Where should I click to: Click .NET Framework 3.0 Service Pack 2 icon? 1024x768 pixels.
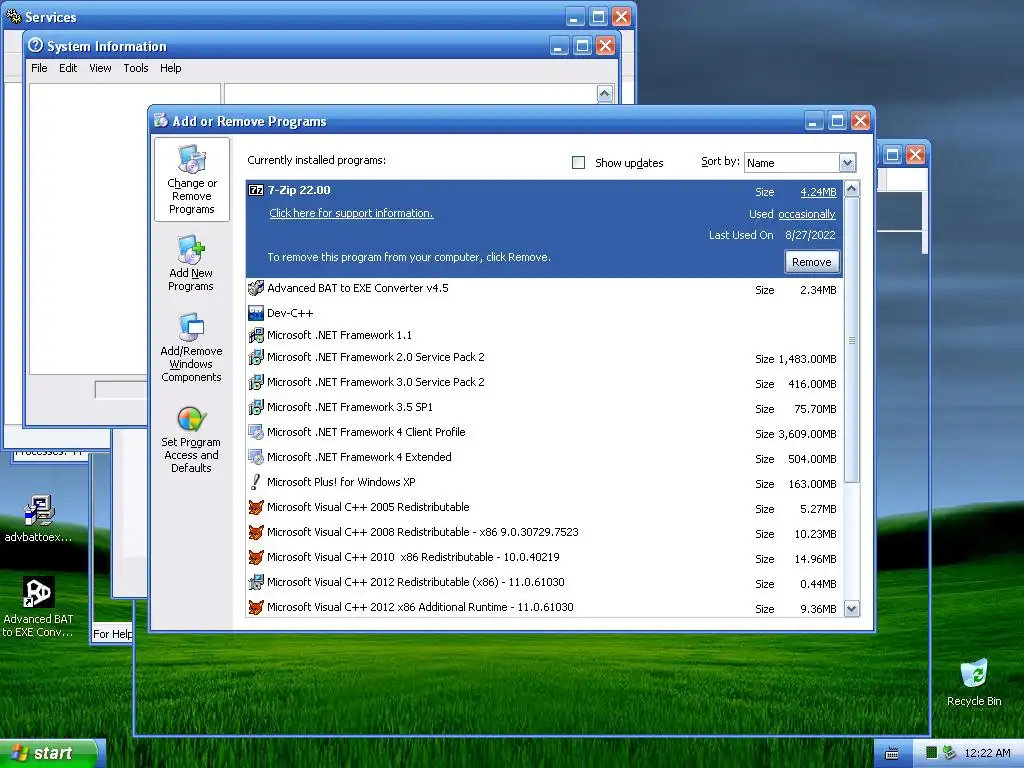pyautogui.click(x=256, y=382)
